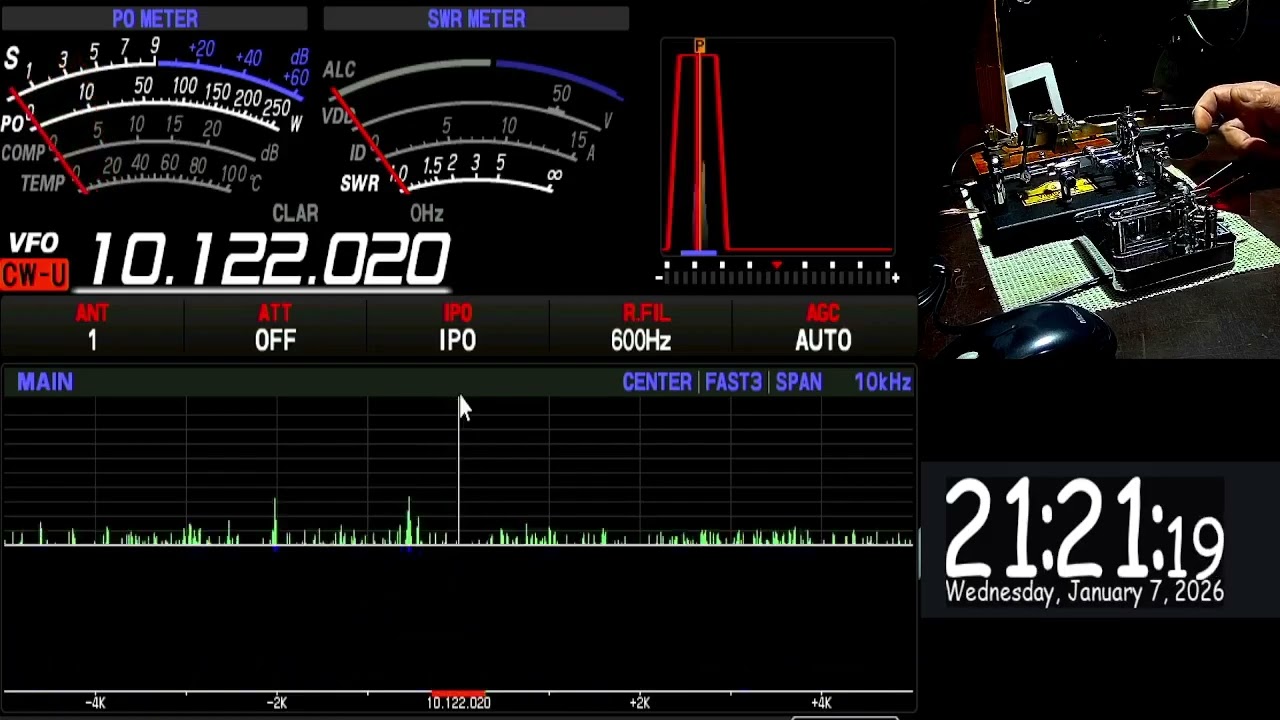This screenshot has height=720, width=1280.
Task: Click the ALC scale label
Action: tap(339, 70)
